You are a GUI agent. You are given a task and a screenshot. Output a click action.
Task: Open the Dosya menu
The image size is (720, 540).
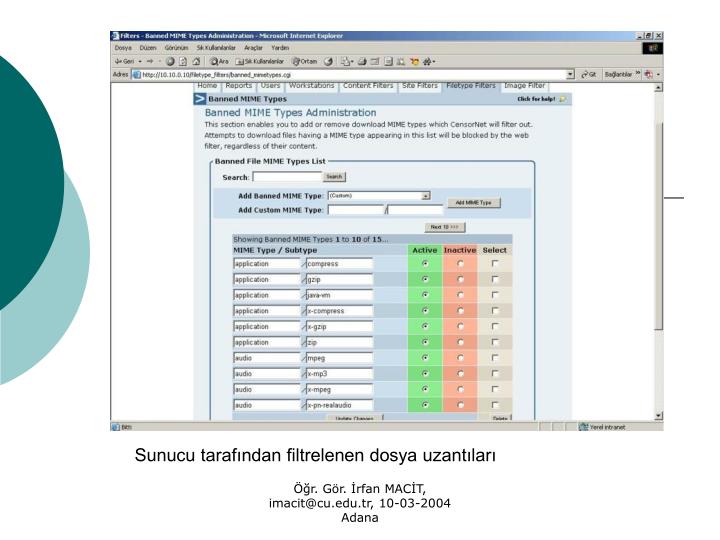(123, 48)
